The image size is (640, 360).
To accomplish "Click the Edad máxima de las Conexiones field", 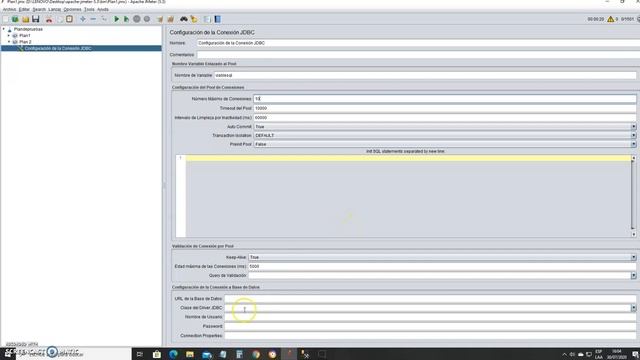I will [x=442, y=266].
